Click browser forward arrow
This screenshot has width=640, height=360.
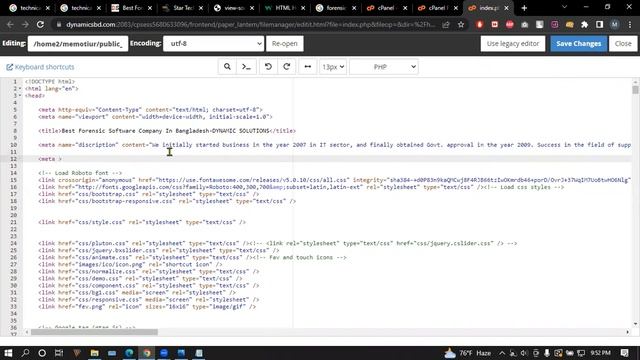25,24
